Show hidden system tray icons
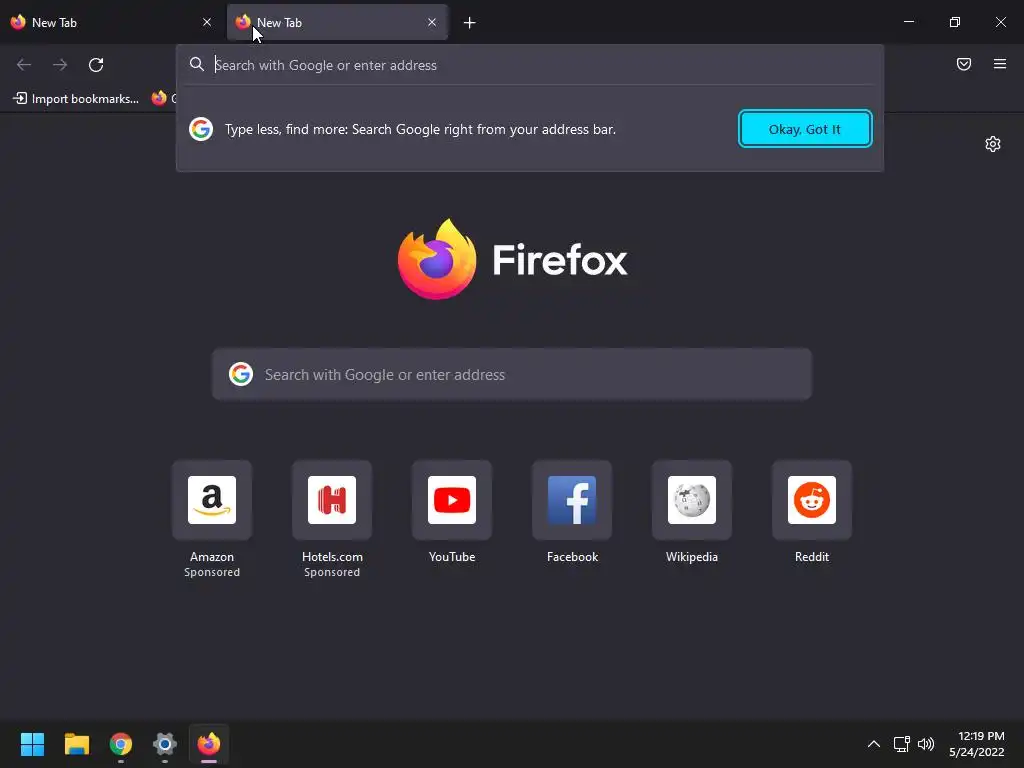 point(874,744)
